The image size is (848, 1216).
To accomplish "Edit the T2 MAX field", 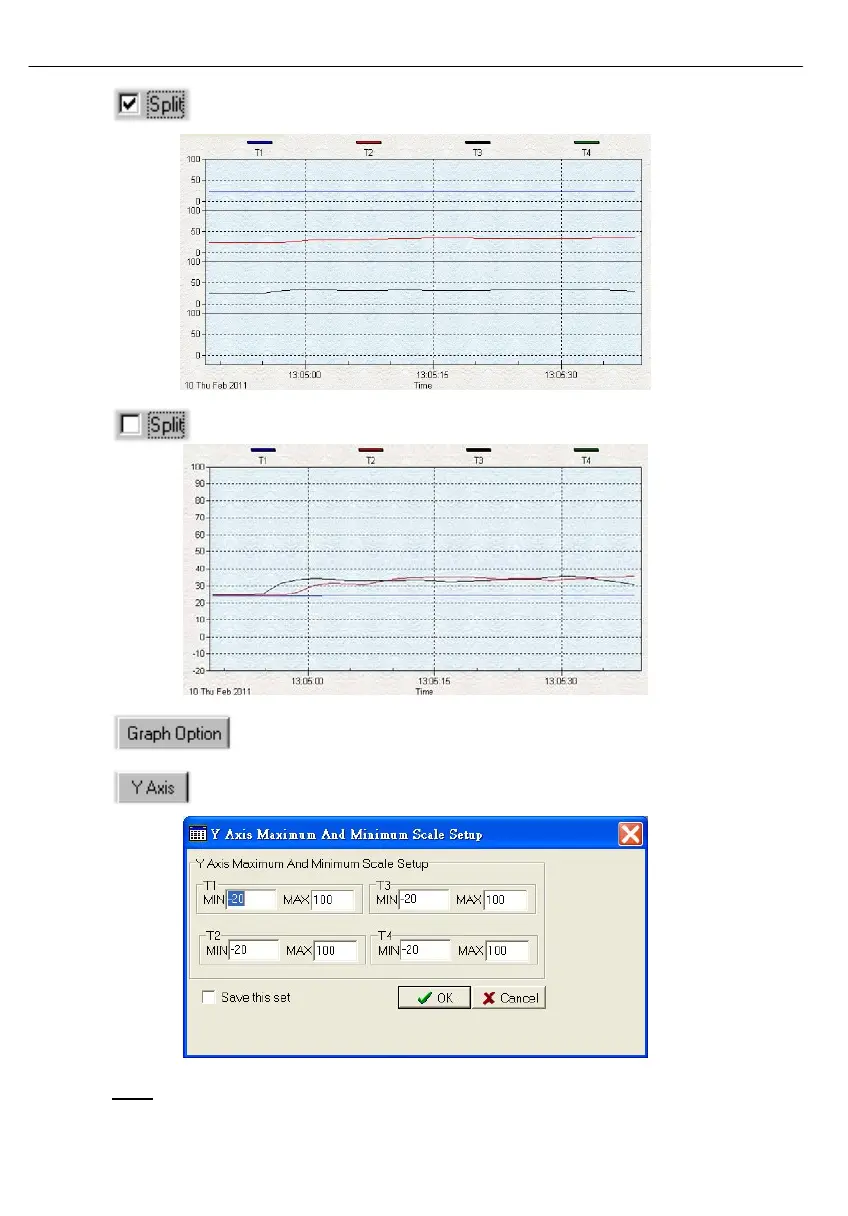I will click(x=336, y=951).
